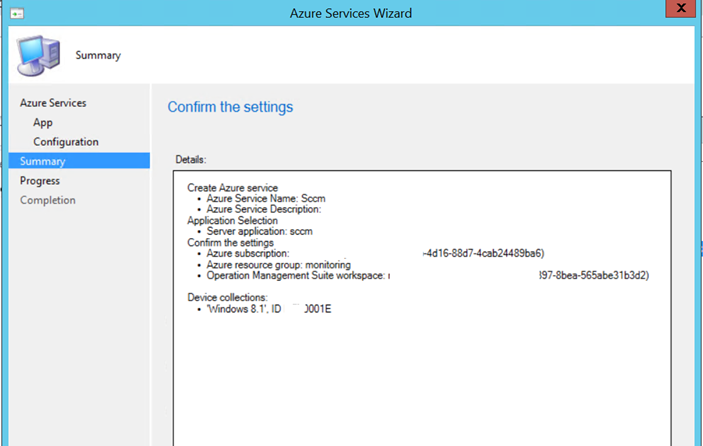Click the computer icon beside Summary header
This screenshot has width=703, height=446.
click(39, 56)
